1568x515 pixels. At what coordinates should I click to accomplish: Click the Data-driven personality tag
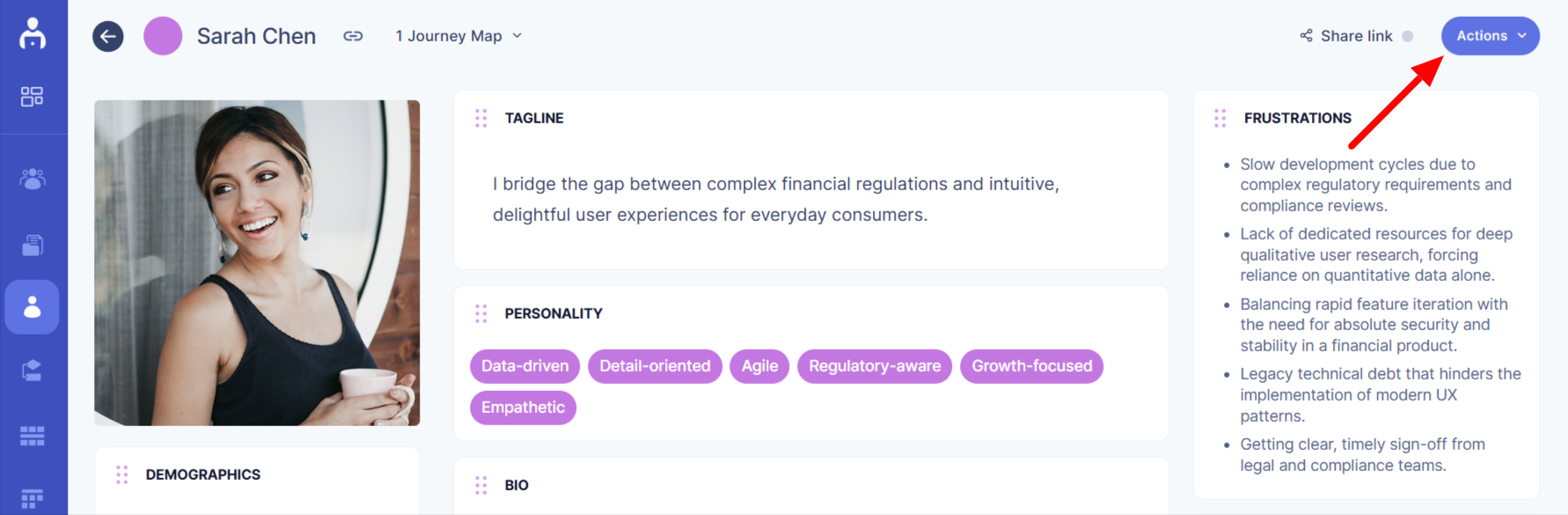point(524,366)
